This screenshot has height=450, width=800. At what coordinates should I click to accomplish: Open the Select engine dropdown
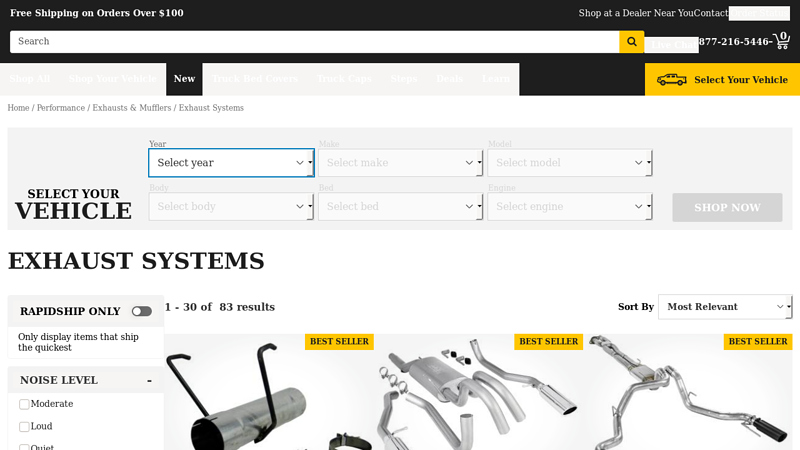[x=570, y=207]
